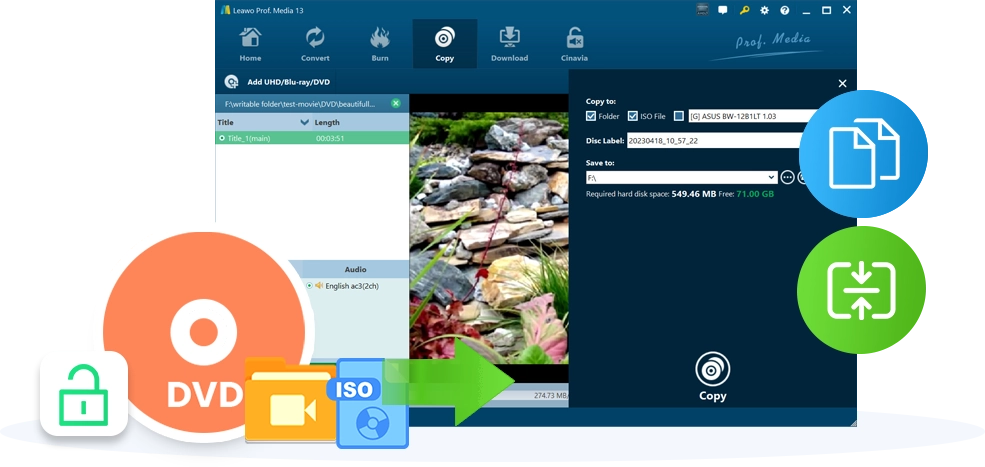
Task: Expand the Save to path dropdown
Action: (x=770, y=177)
